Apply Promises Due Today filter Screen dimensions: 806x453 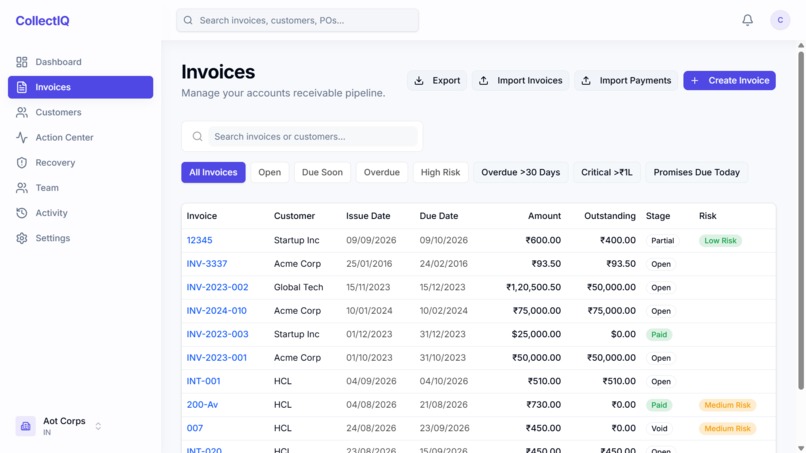(697, 173)
